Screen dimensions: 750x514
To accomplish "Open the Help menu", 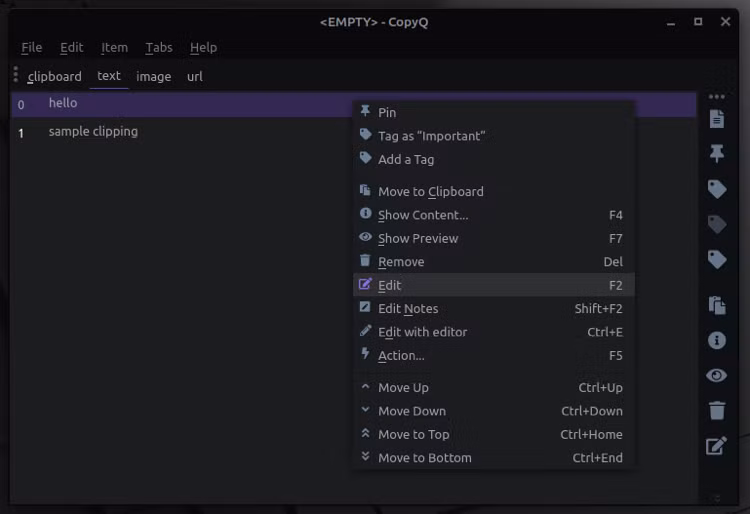I will pyautogui.click(x=203, y=47).
